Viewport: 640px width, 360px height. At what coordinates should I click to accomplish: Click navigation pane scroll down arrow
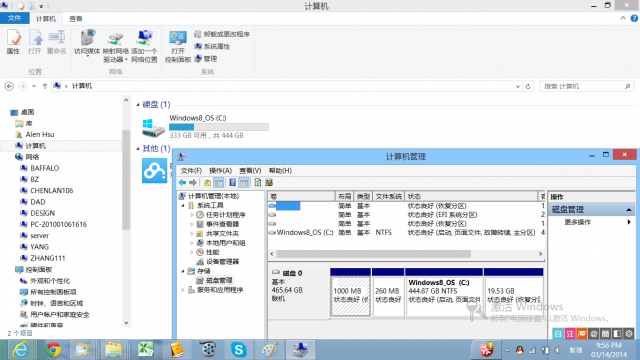click(x=126, y=323)
